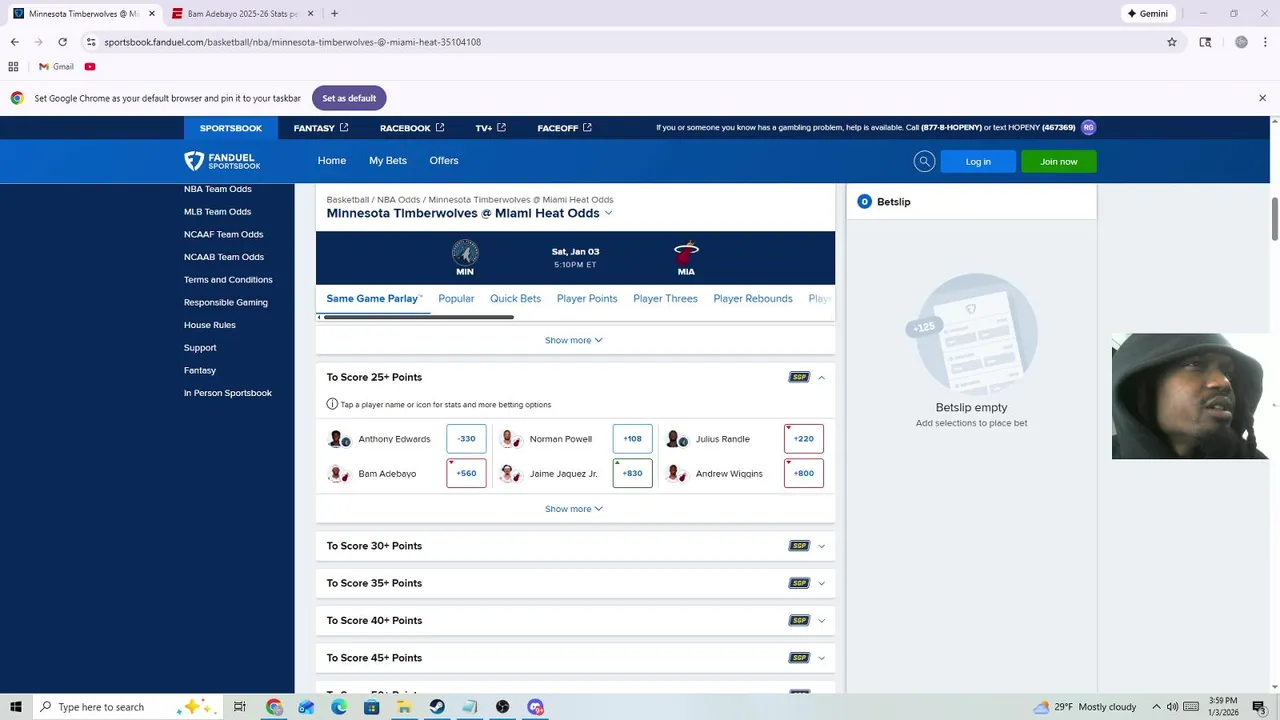Select Bam Adebayo +560 odds
This screenshot has width=1280, height=720.
click(x=466, y=474)
